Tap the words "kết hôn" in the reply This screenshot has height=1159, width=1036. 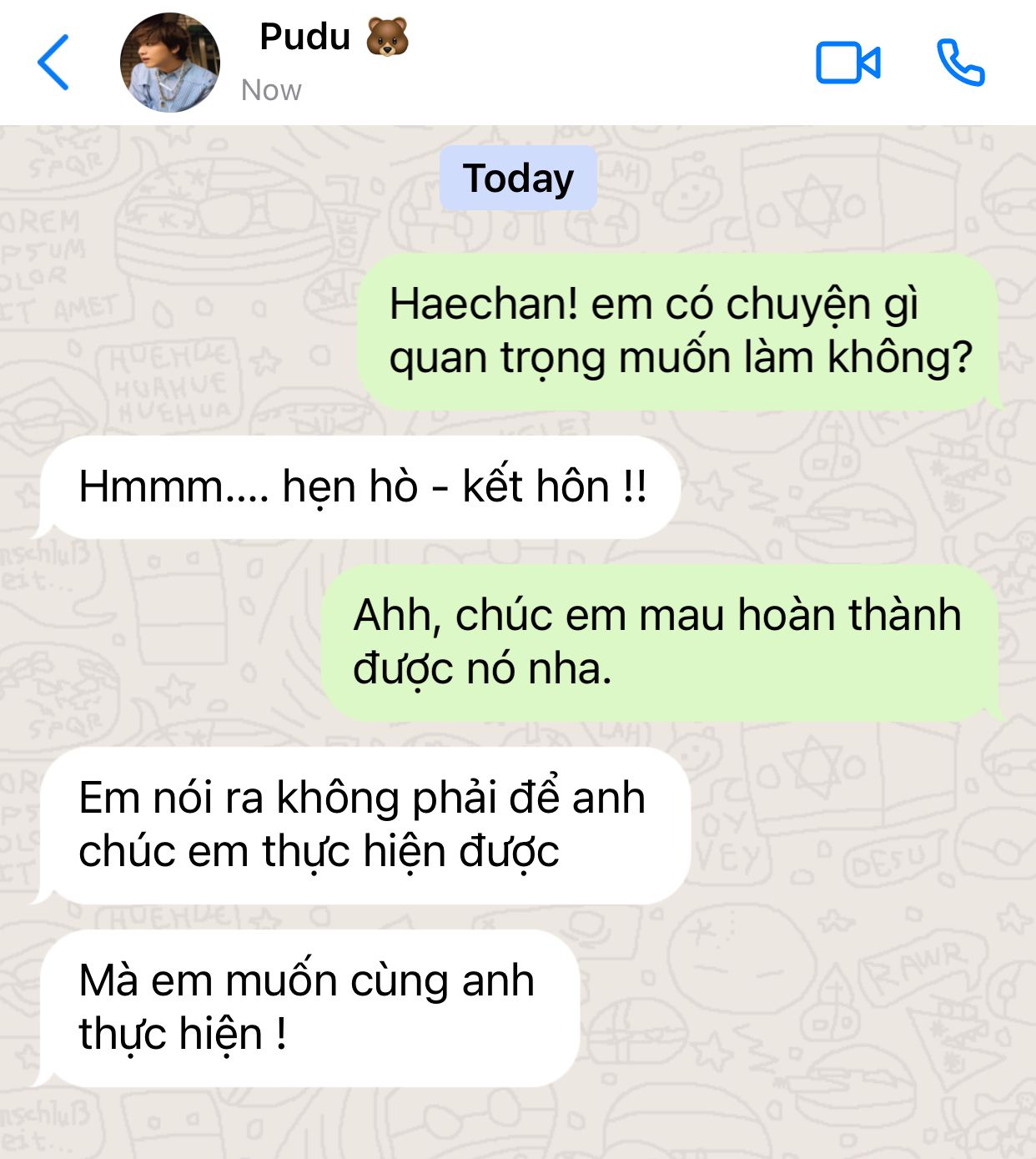tap(536, 486)
